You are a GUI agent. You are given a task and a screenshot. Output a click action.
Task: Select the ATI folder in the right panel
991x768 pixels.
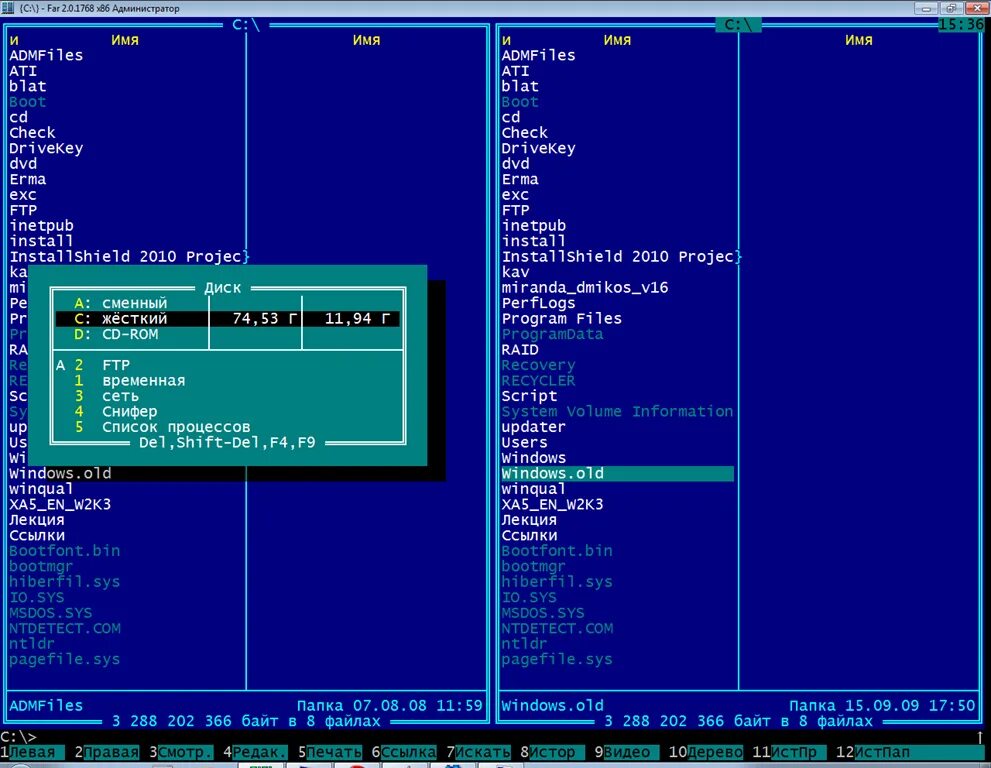pyautogui.click(x=515, y=71)
